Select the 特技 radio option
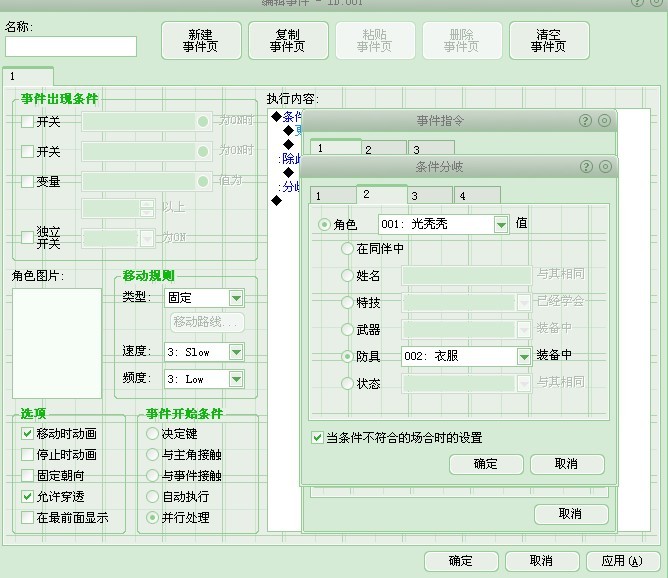The width and height of the screenshot is (668, 578). (347, 302)
